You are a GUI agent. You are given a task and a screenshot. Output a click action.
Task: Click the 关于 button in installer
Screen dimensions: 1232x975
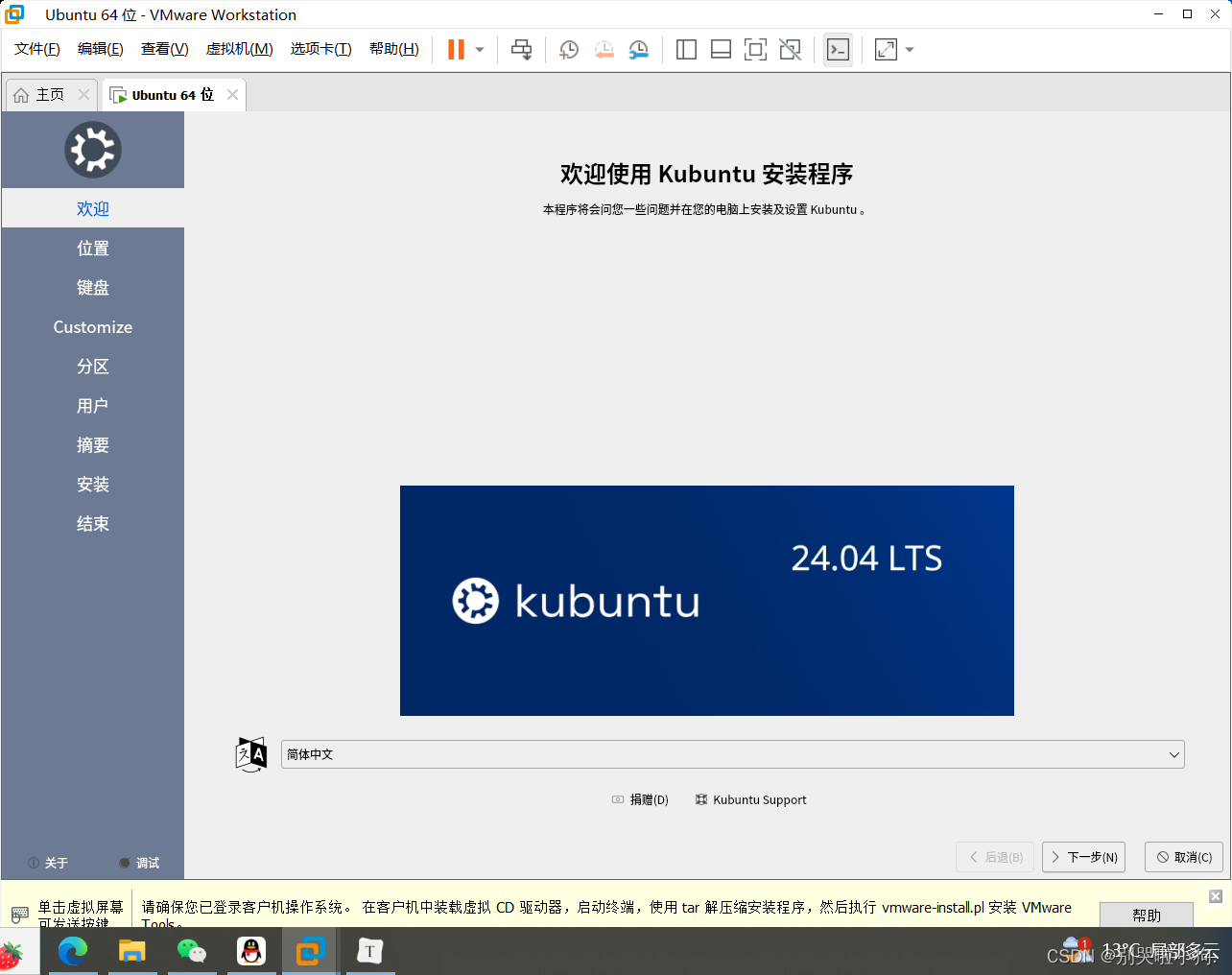pyautogui.click(x=48, y=863)
